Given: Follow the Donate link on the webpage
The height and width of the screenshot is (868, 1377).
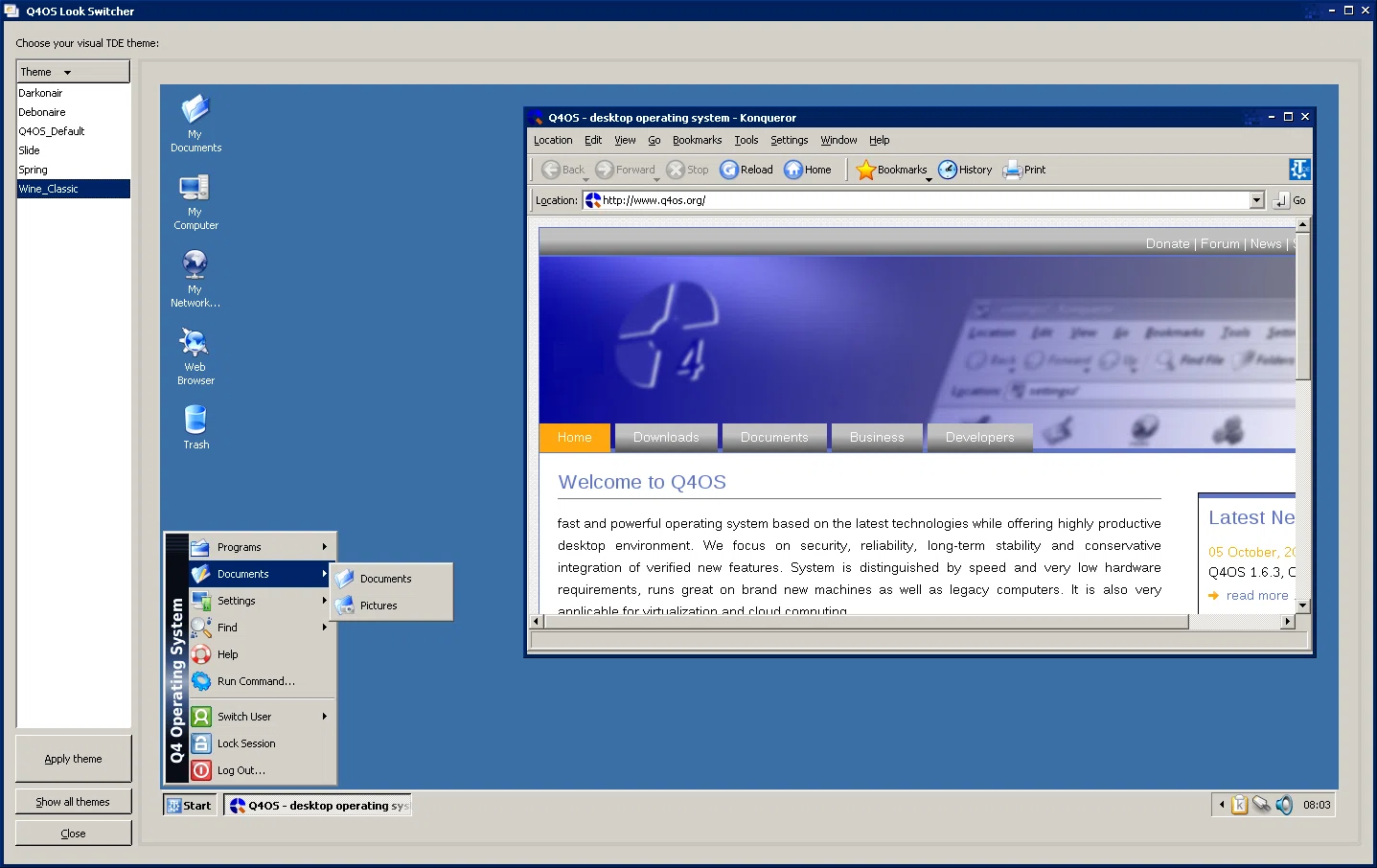Looking at the screenshot, I should coord(1167,243).
